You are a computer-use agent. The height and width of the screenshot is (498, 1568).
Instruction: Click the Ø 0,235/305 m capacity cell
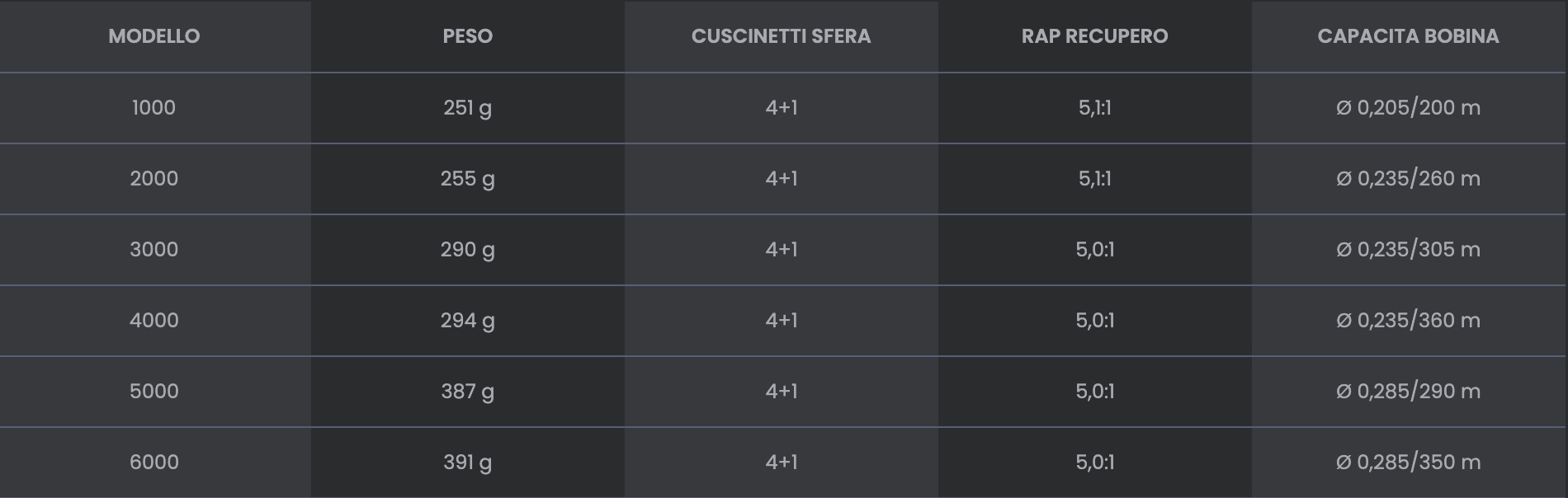click(x=1408, y=250)
